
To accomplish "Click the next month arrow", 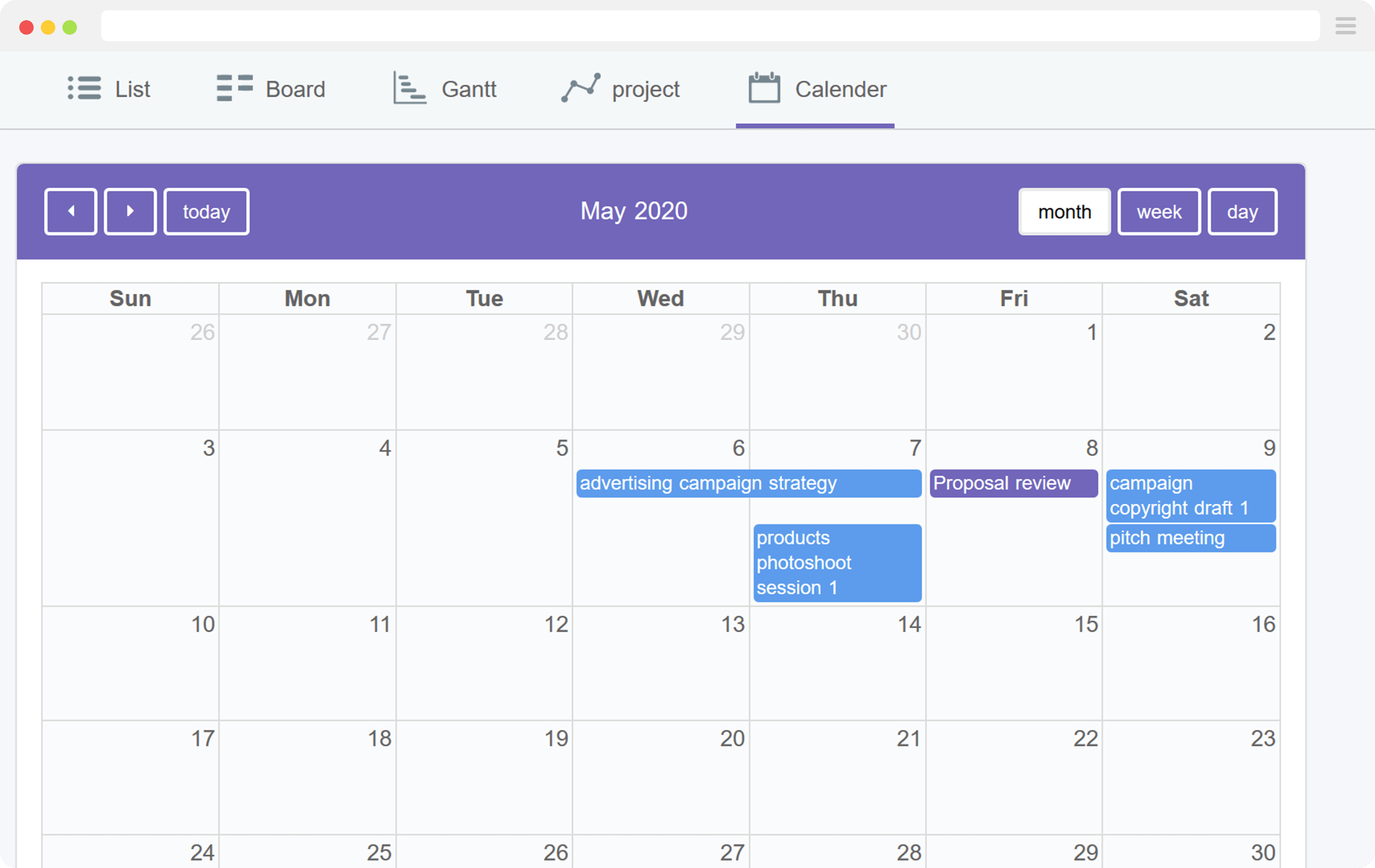I will [130, 211].
